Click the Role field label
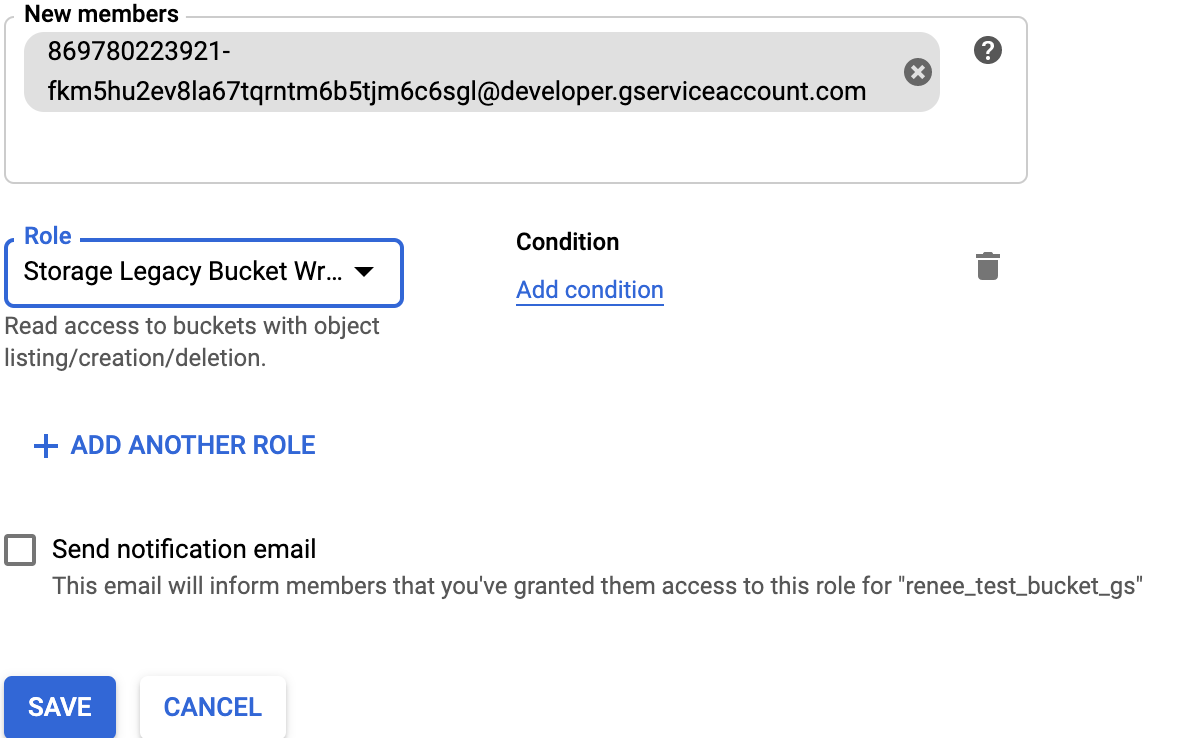This screenshot has height=738, width=1178. pos(48,236)
